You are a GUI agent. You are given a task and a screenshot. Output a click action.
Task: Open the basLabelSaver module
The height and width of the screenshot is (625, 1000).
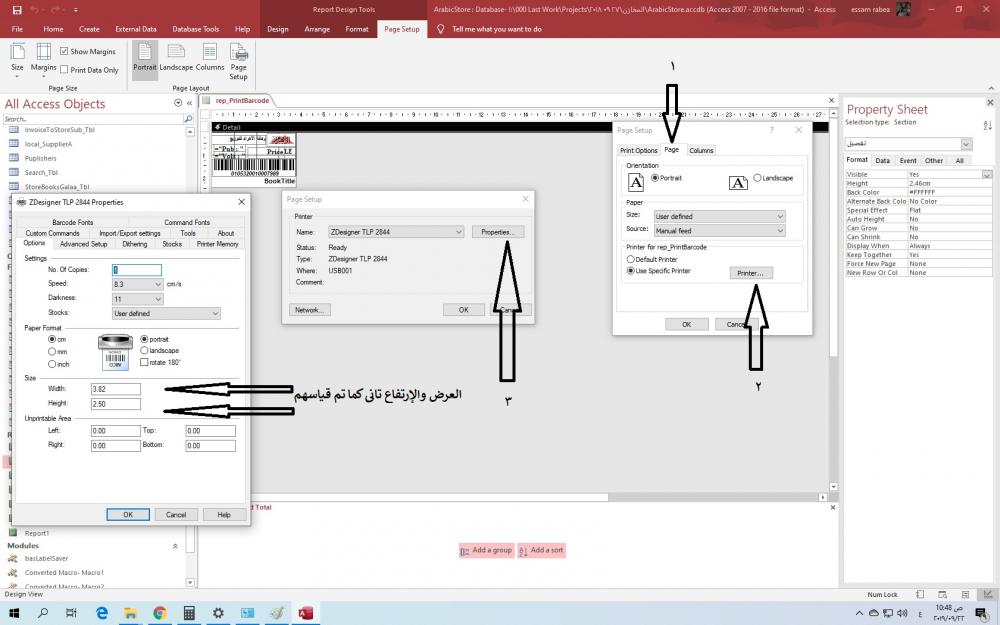click(46, 558)
